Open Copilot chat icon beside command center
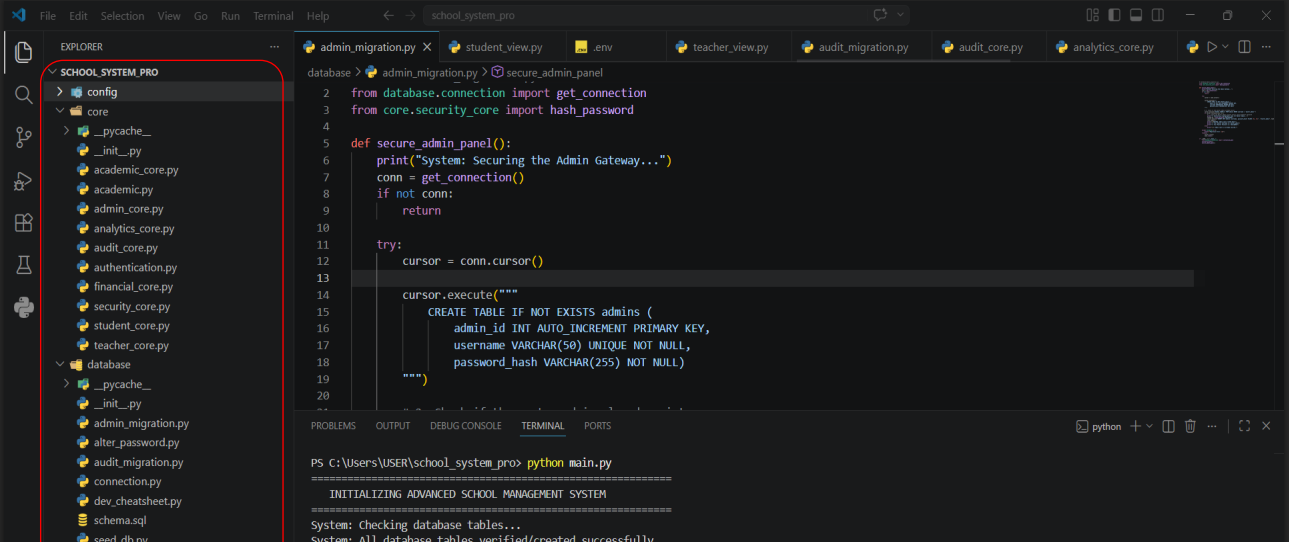The image size is (1289, 542). [x=881, y=15]
